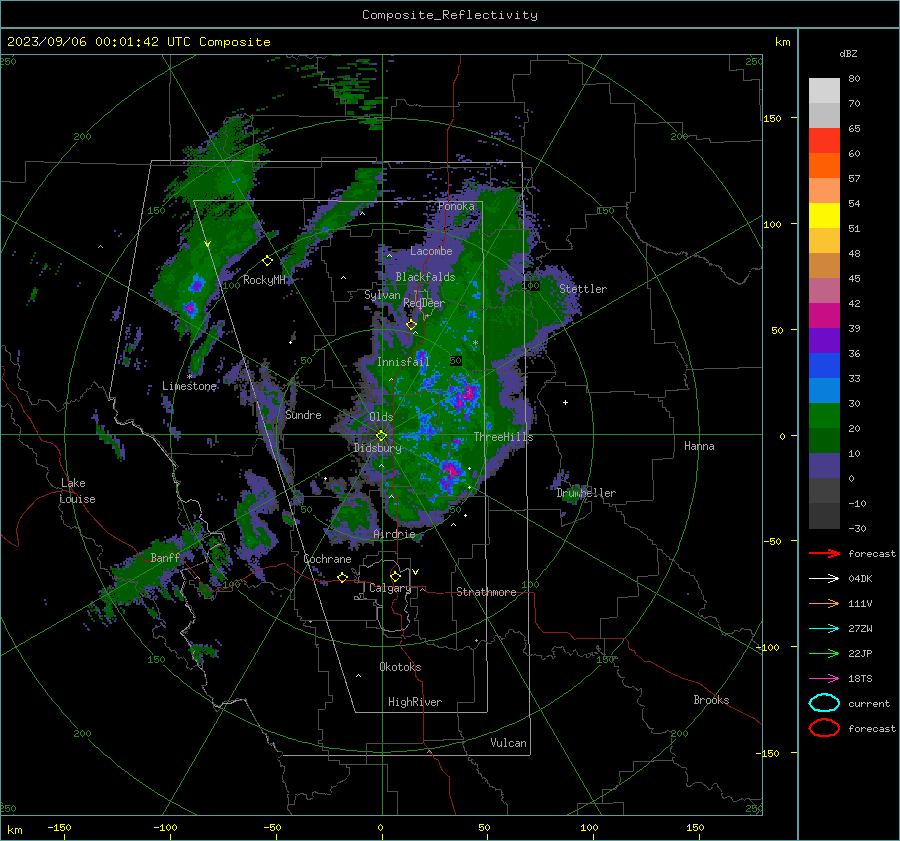900x841 pixels.
Task: Click the Olds town label
Action: tap(381, 417)
